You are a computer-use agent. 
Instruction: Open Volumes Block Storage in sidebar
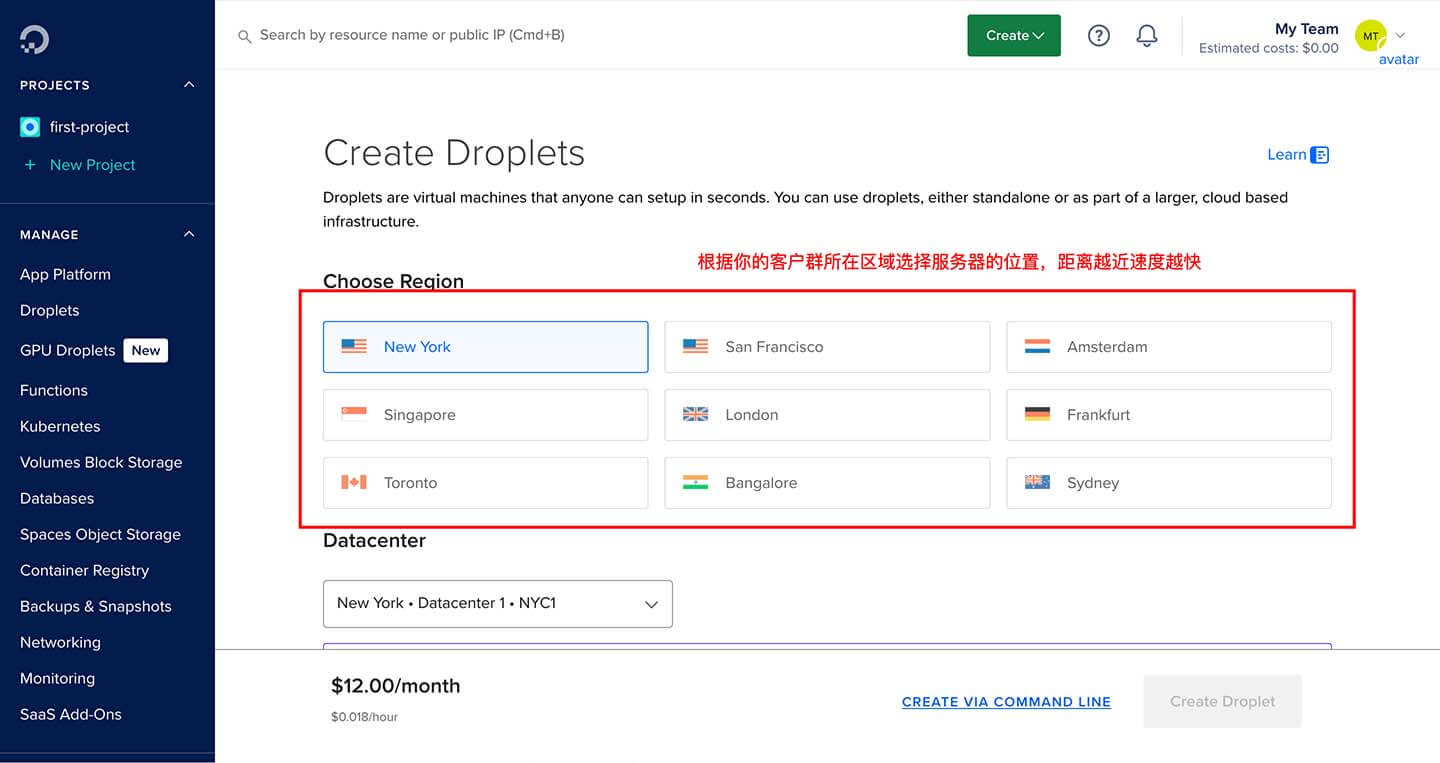point(101,462)
